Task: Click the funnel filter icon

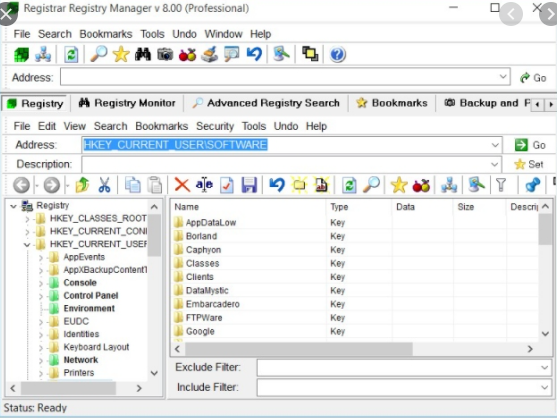Action: (501, 185)
